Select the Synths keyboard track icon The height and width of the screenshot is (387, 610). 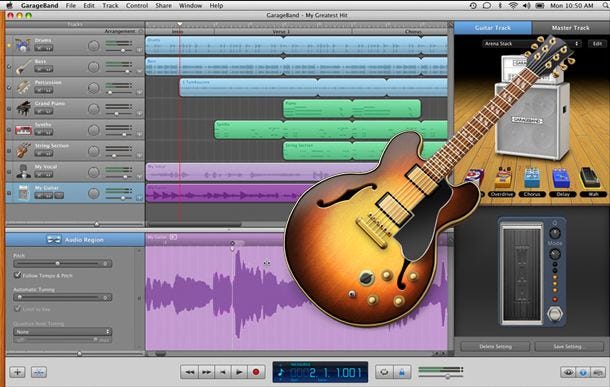(x=23, y=130)
